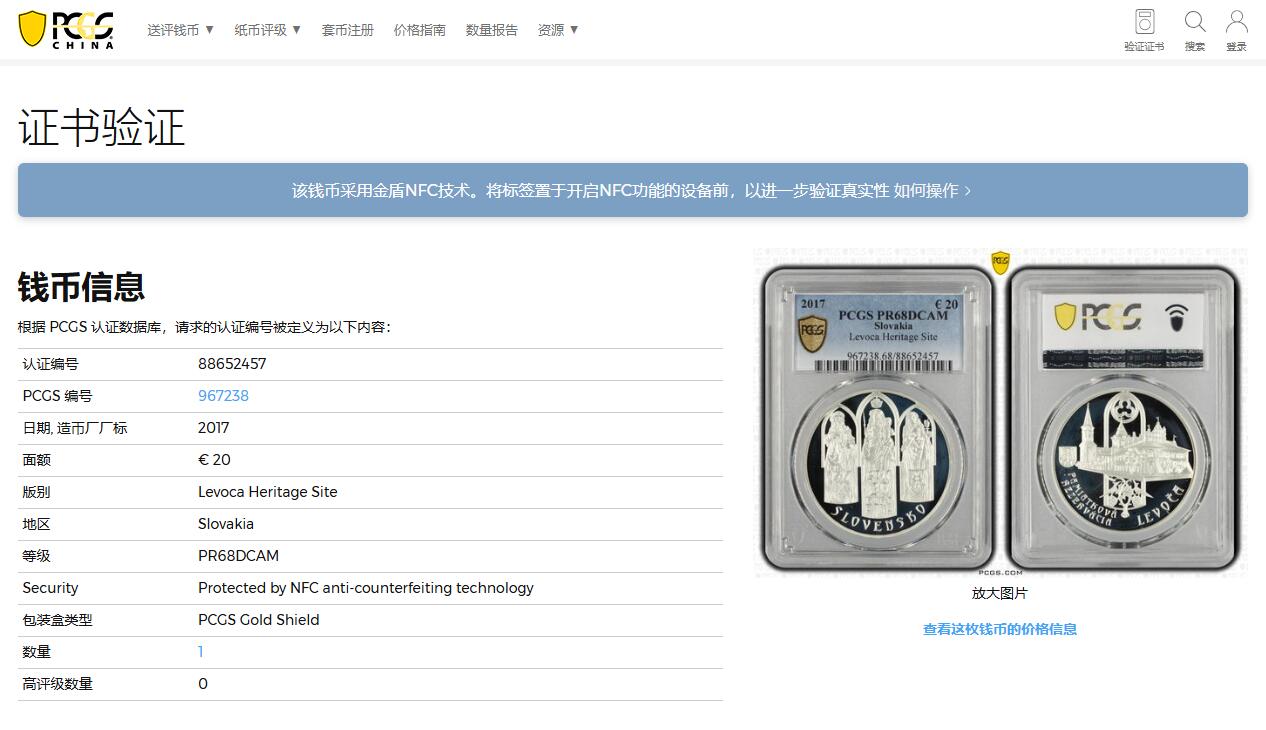Viewport: 1266px width, 730px height.
Task: Select the holder type PCGS Gold Shield
Action: [x=259, y=620]
